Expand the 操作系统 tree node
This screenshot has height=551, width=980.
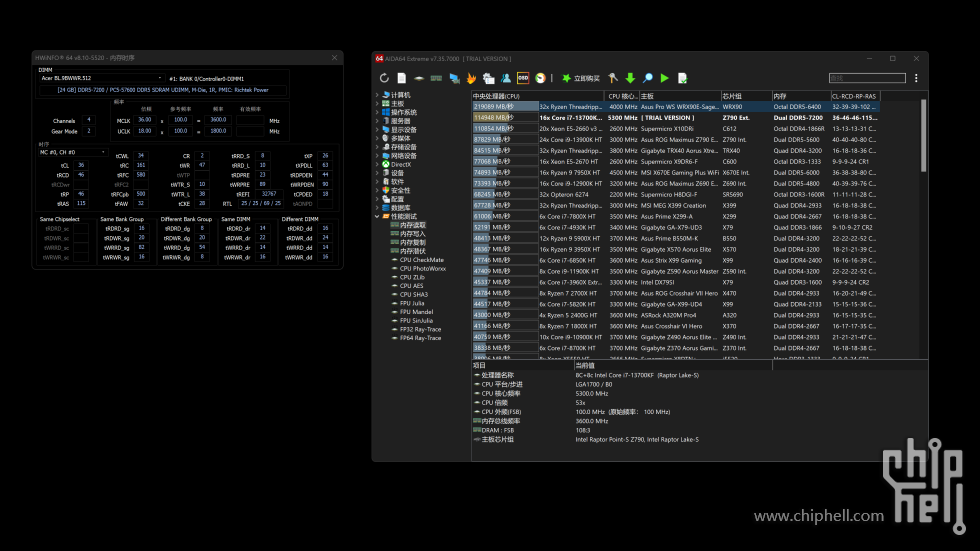point(377,112)
